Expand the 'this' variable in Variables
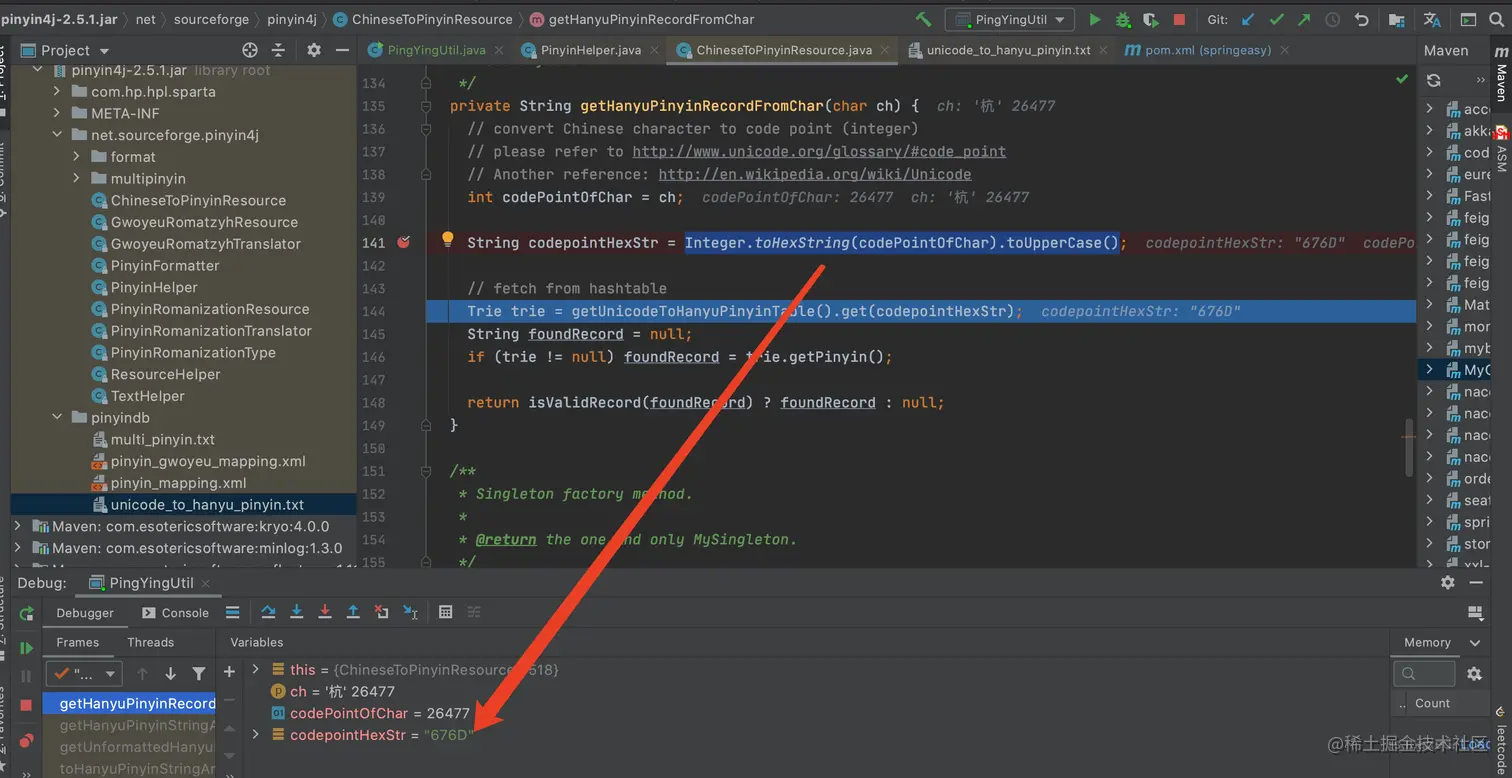Screen dimensions: 1512x778 pos(256,669)
